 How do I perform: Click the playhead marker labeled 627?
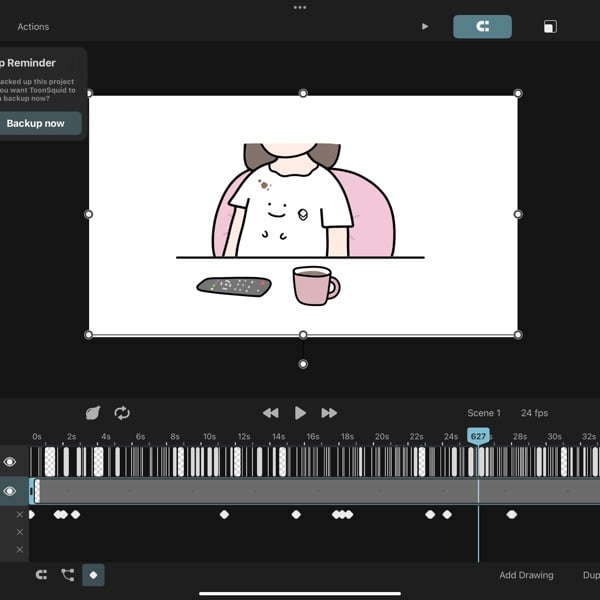(478, 436)
